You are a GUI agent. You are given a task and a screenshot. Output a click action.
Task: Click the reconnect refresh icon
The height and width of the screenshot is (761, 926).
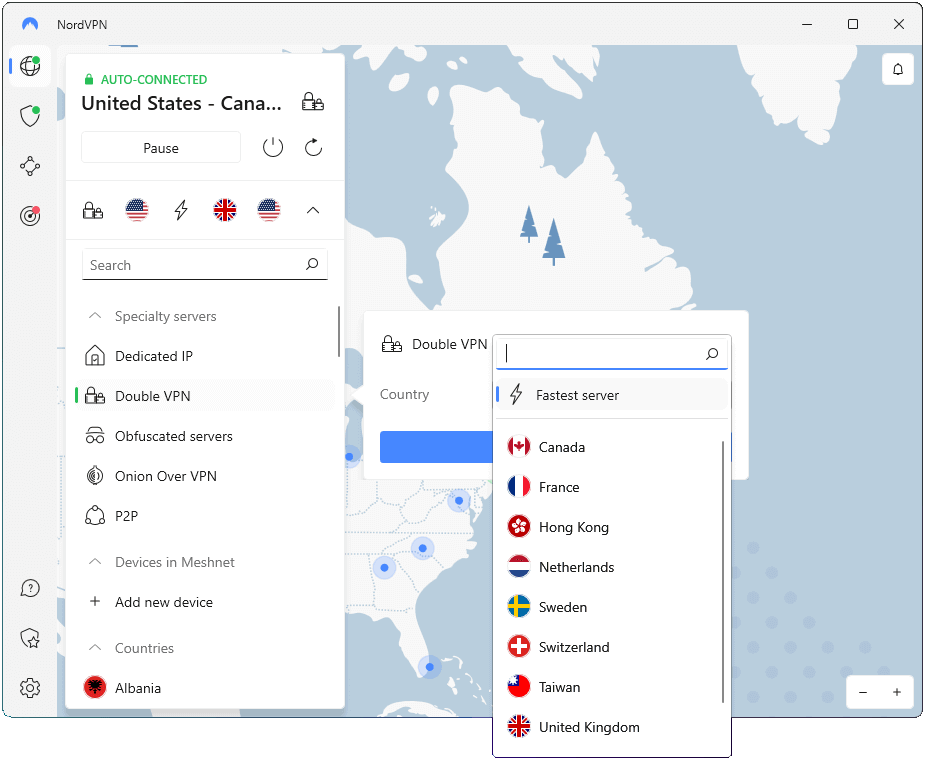pos(314,148)
